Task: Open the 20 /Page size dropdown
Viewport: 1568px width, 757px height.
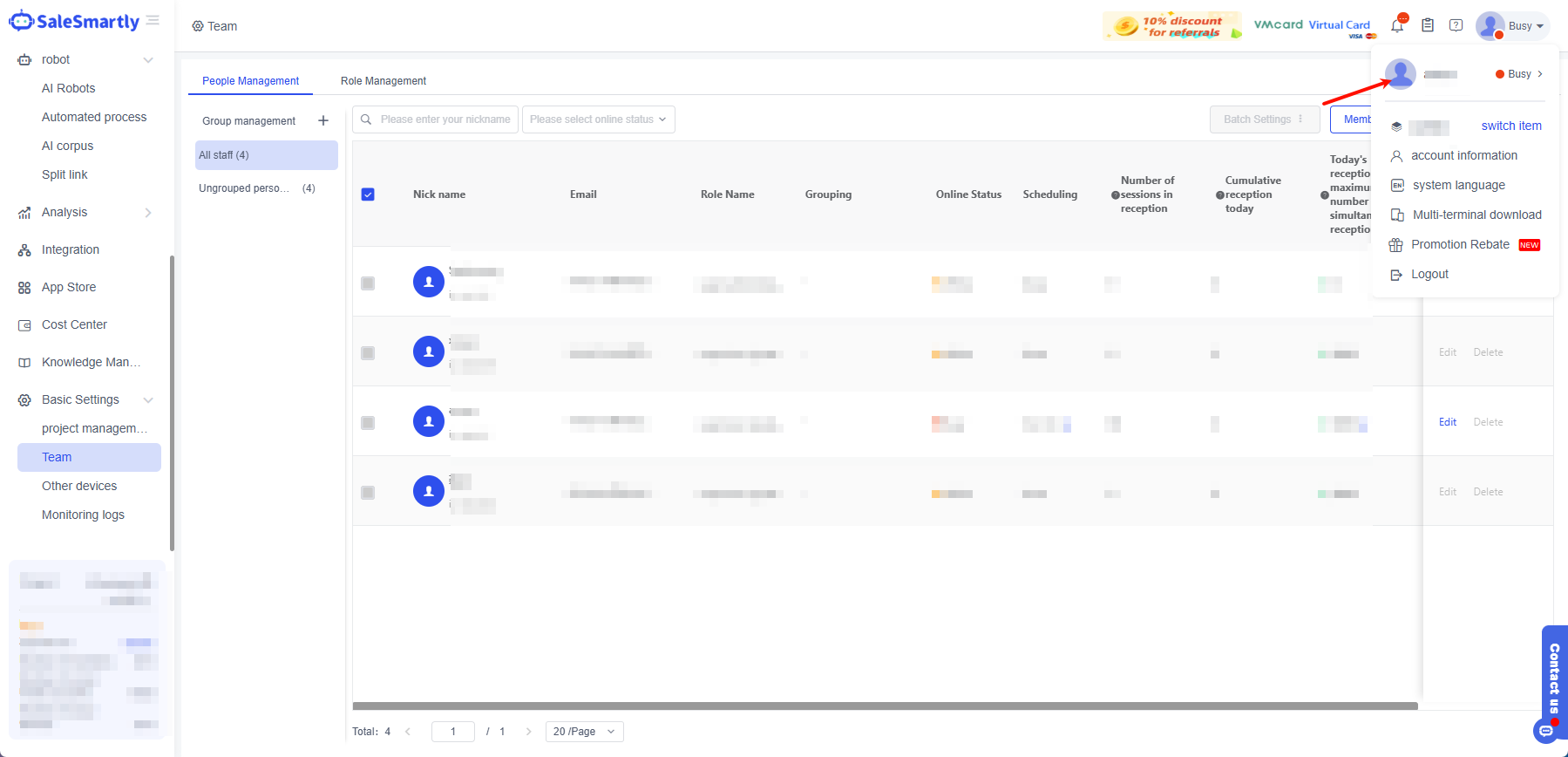Action: [584, 732]
